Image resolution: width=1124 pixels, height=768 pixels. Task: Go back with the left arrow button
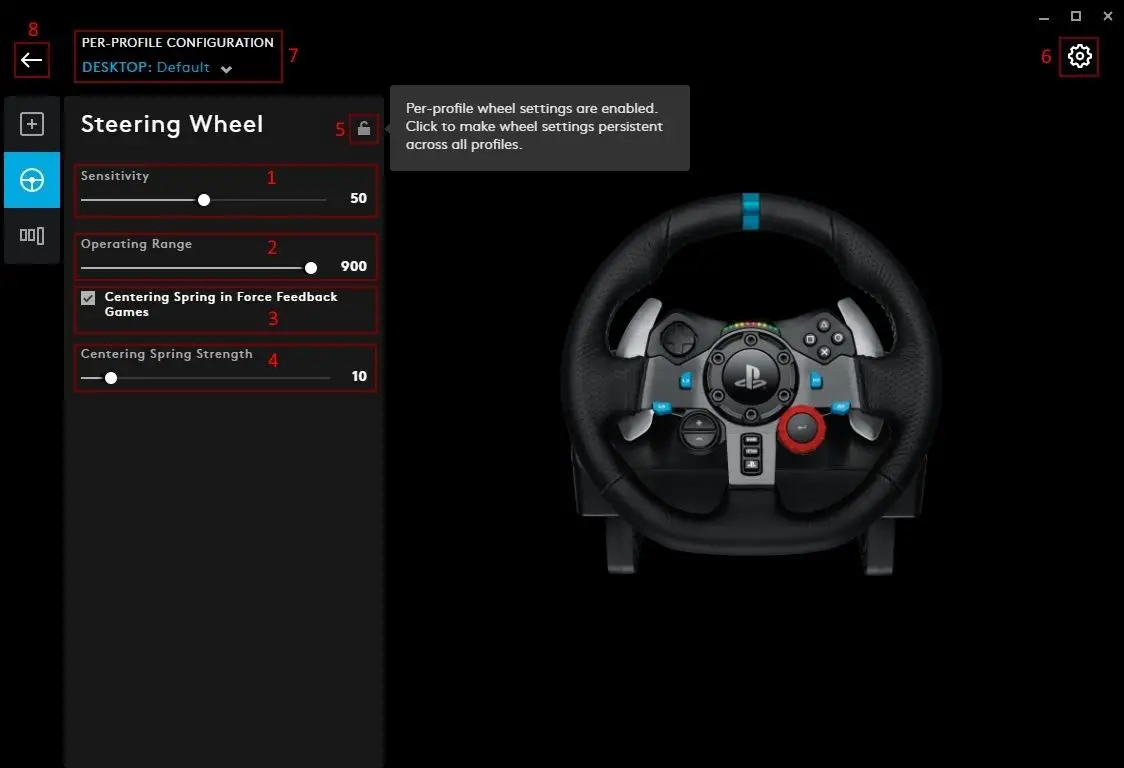(x=32, y=60)
